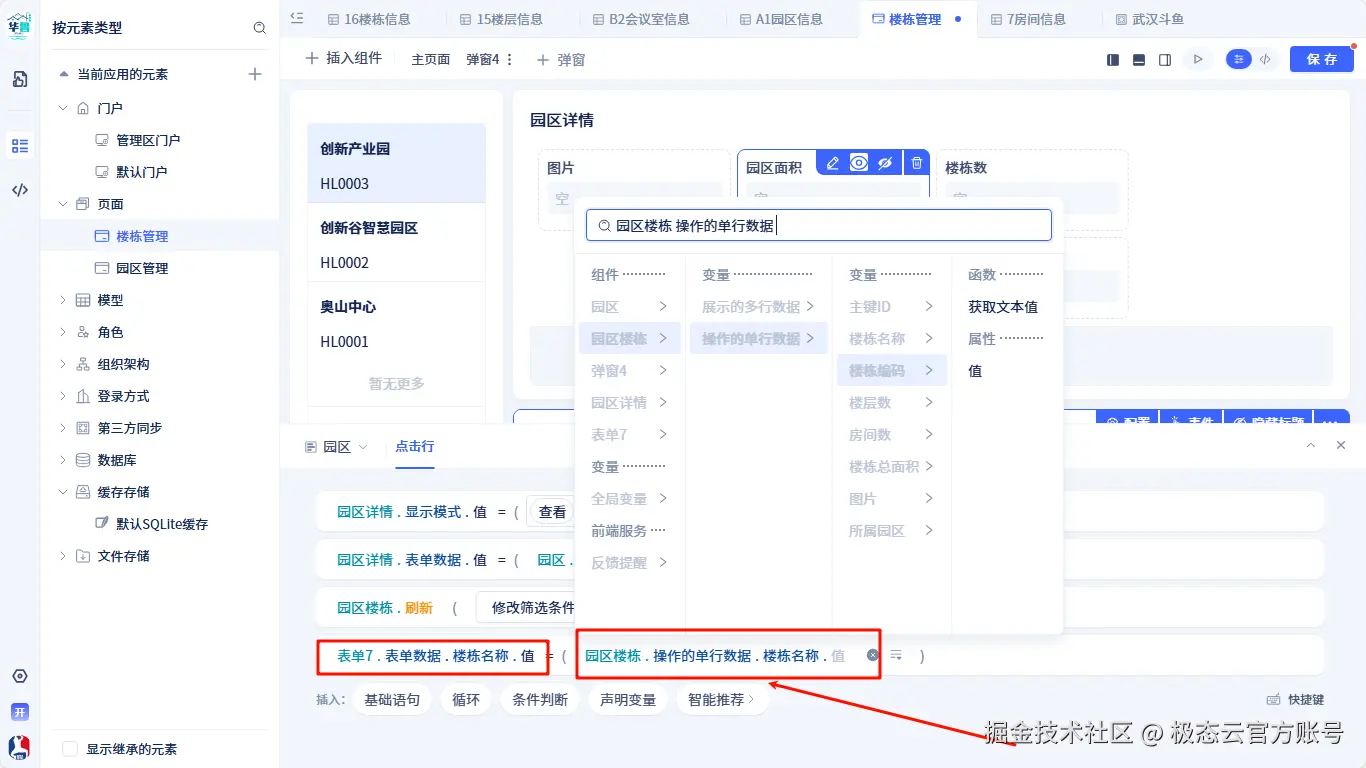This screenshot has width=1366, height=768.
Task: Expand the 组织架构 tree node
Action: click(x=63, y=364)
